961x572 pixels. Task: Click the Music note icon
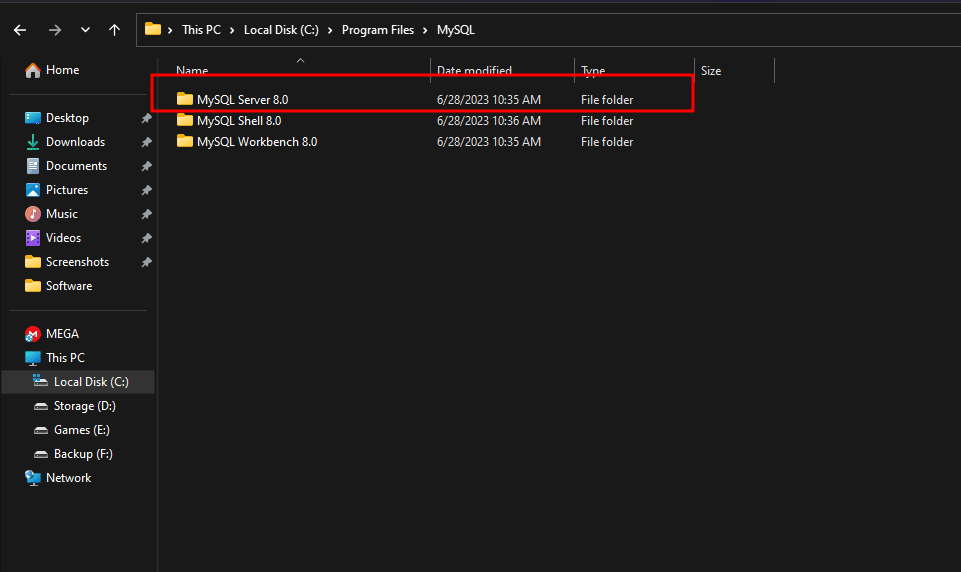tap(32, 214)
